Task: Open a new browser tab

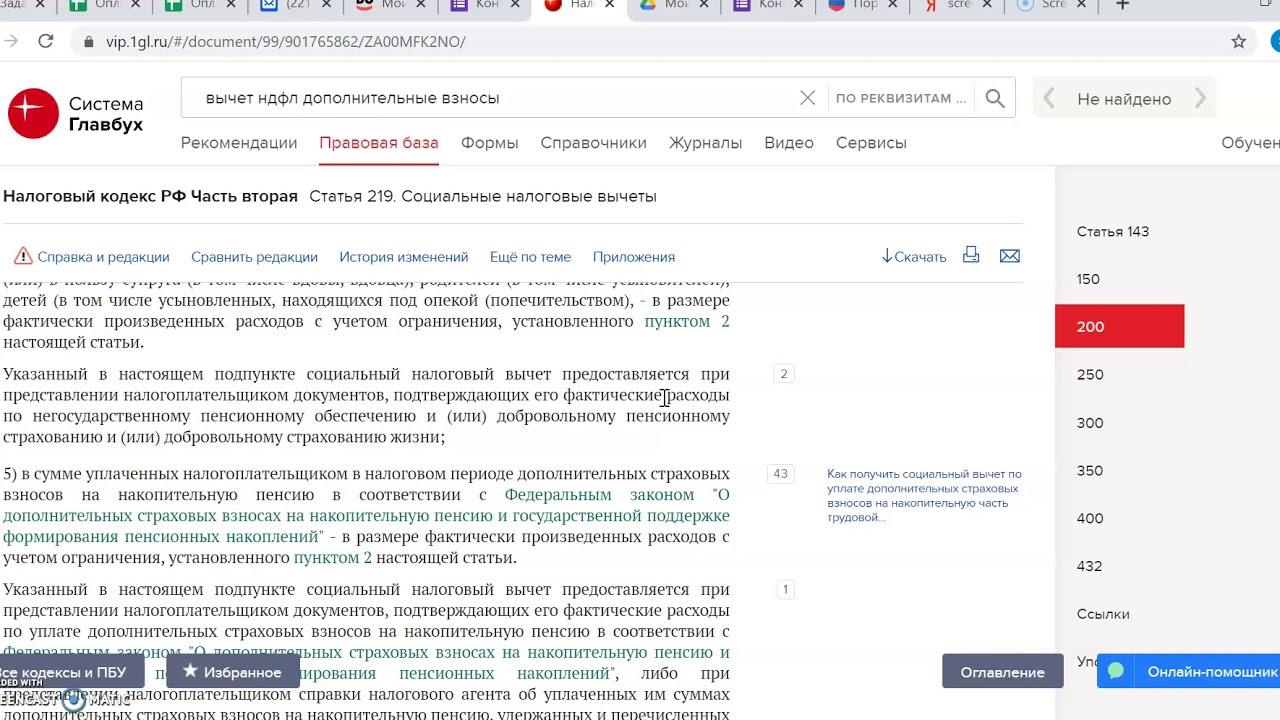Action: [1122, 5]
